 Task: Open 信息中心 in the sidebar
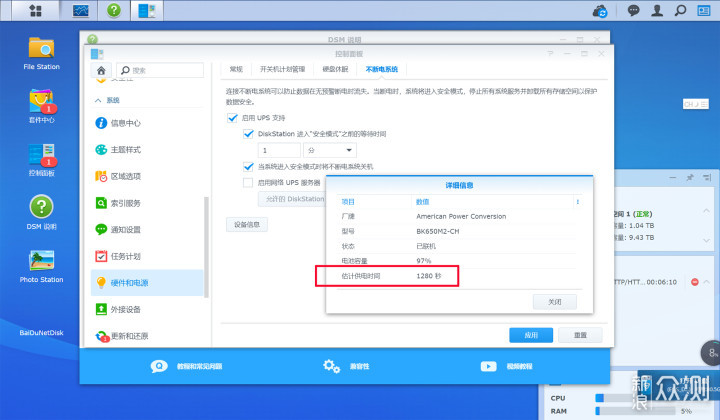[147, 123]
